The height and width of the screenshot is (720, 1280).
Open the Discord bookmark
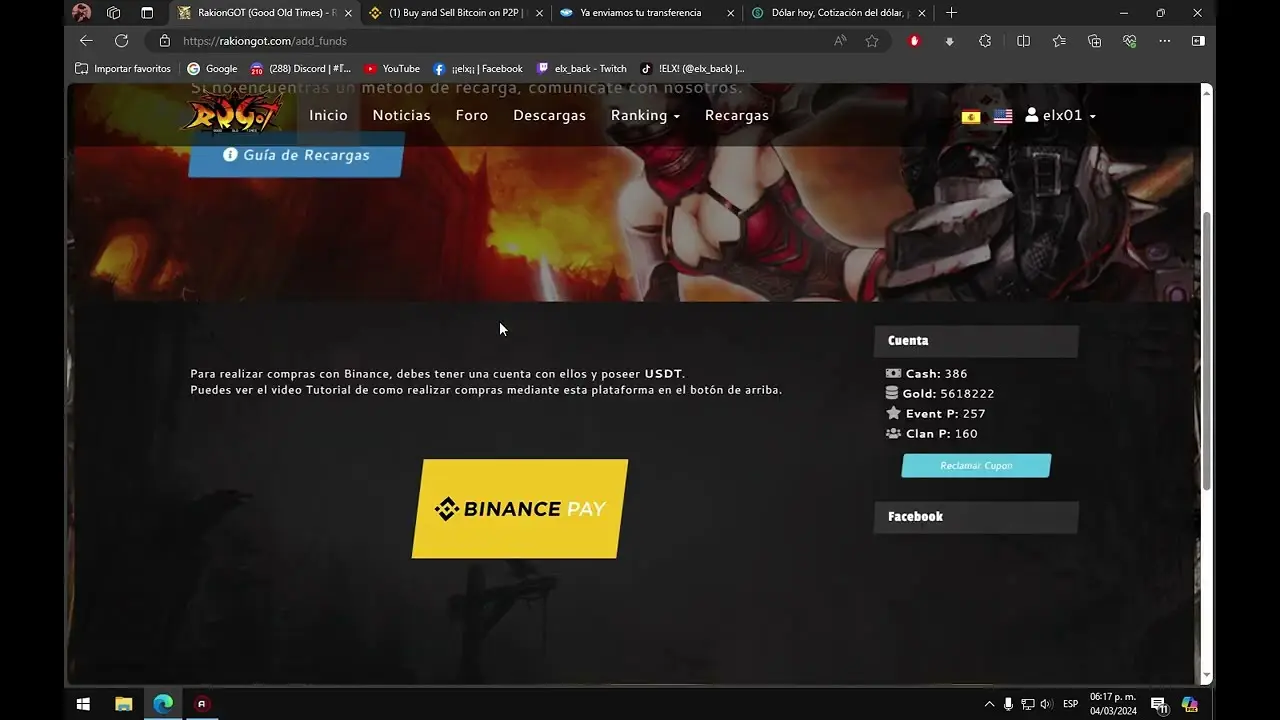click(300, 69)
